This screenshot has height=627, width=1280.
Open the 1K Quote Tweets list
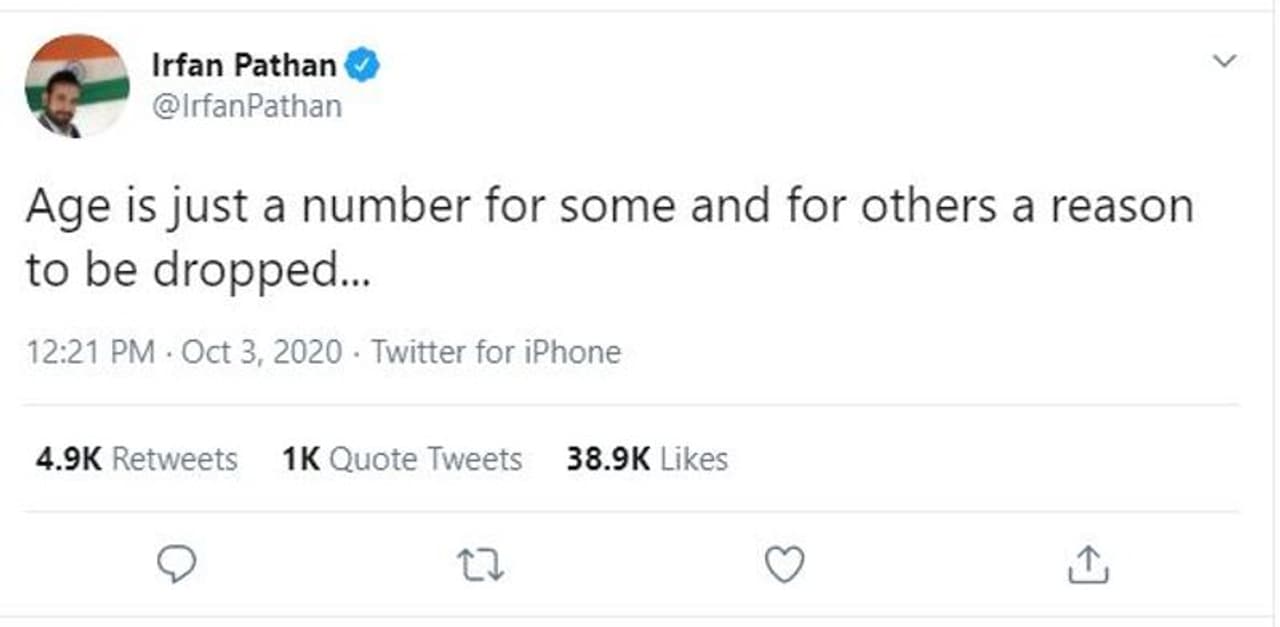tap(402, 459)
